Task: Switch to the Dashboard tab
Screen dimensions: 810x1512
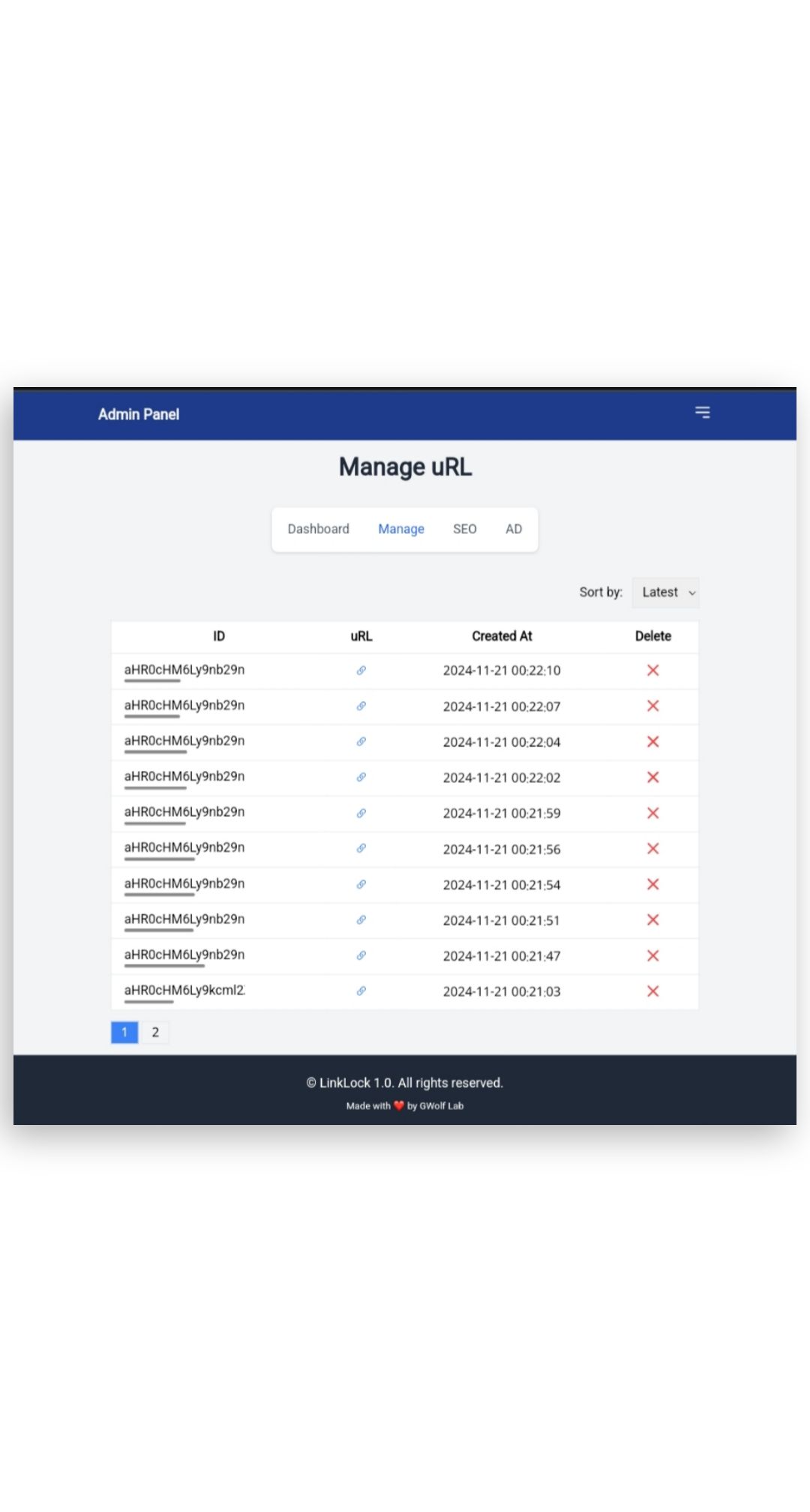Action: point(319,529)
